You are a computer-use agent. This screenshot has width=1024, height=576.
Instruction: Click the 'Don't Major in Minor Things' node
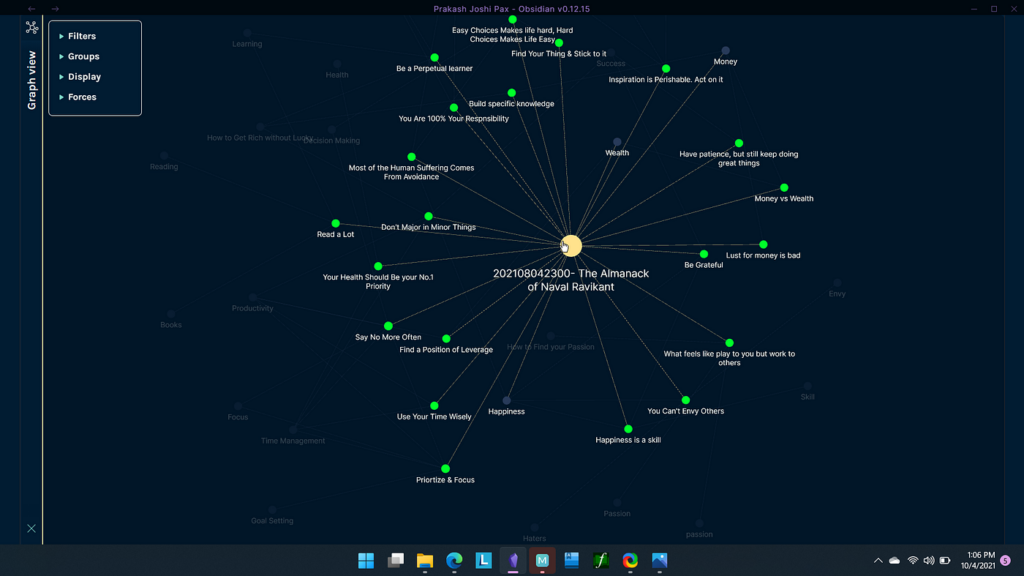pyautogui.click(x=428, y=216)
